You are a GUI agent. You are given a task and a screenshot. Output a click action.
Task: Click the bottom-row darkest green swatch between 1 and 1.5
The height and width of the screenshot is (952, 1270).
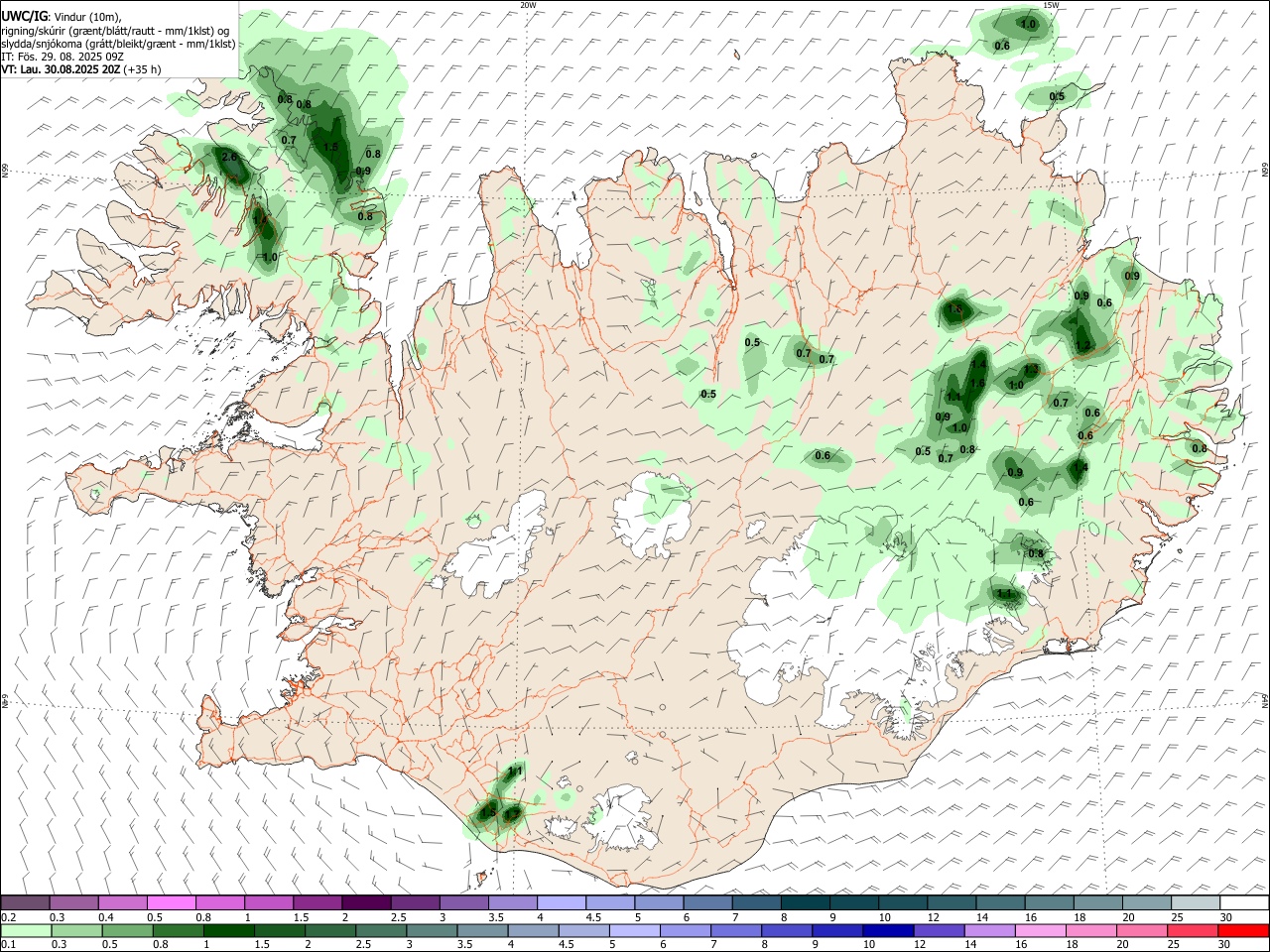(229, 931)
